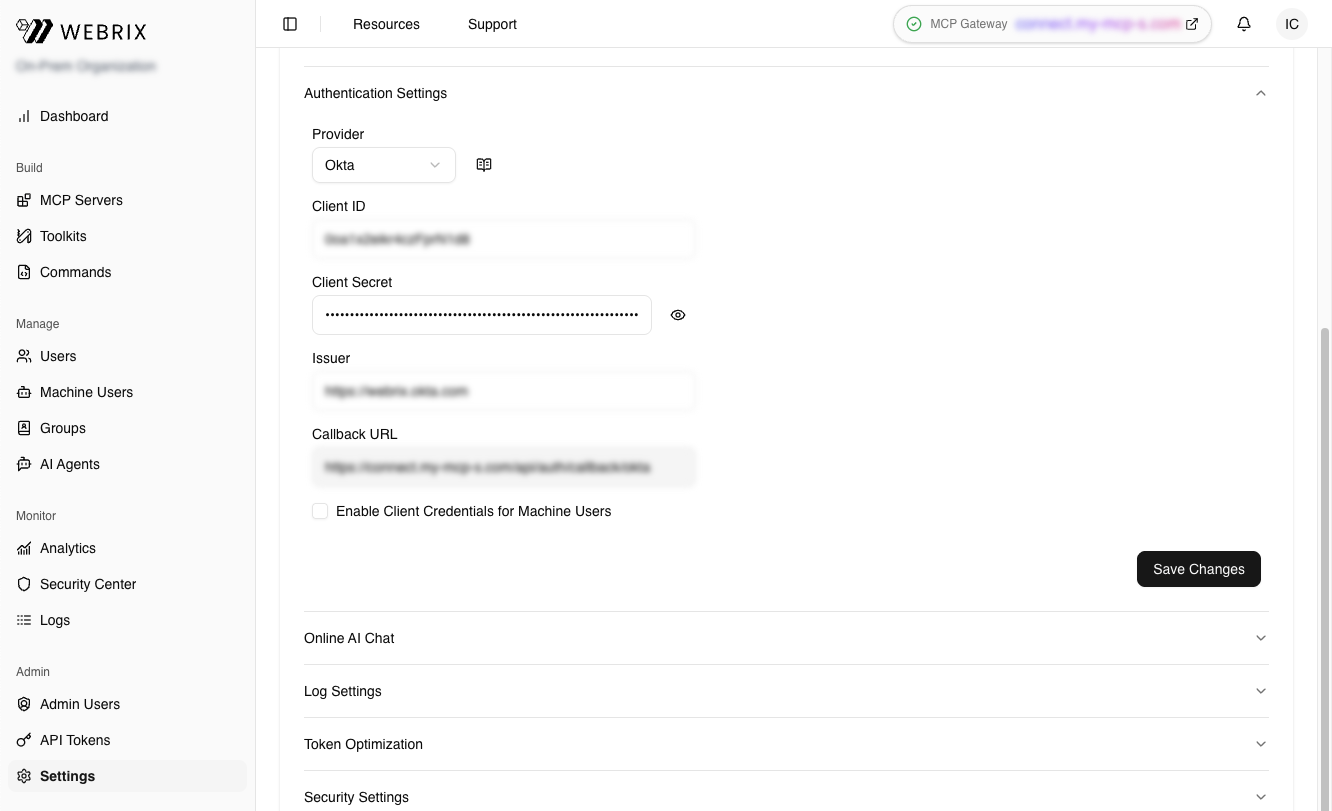Open the Provider dropdown
Viewport: 1332px width, 811px height.
point(383,165)
